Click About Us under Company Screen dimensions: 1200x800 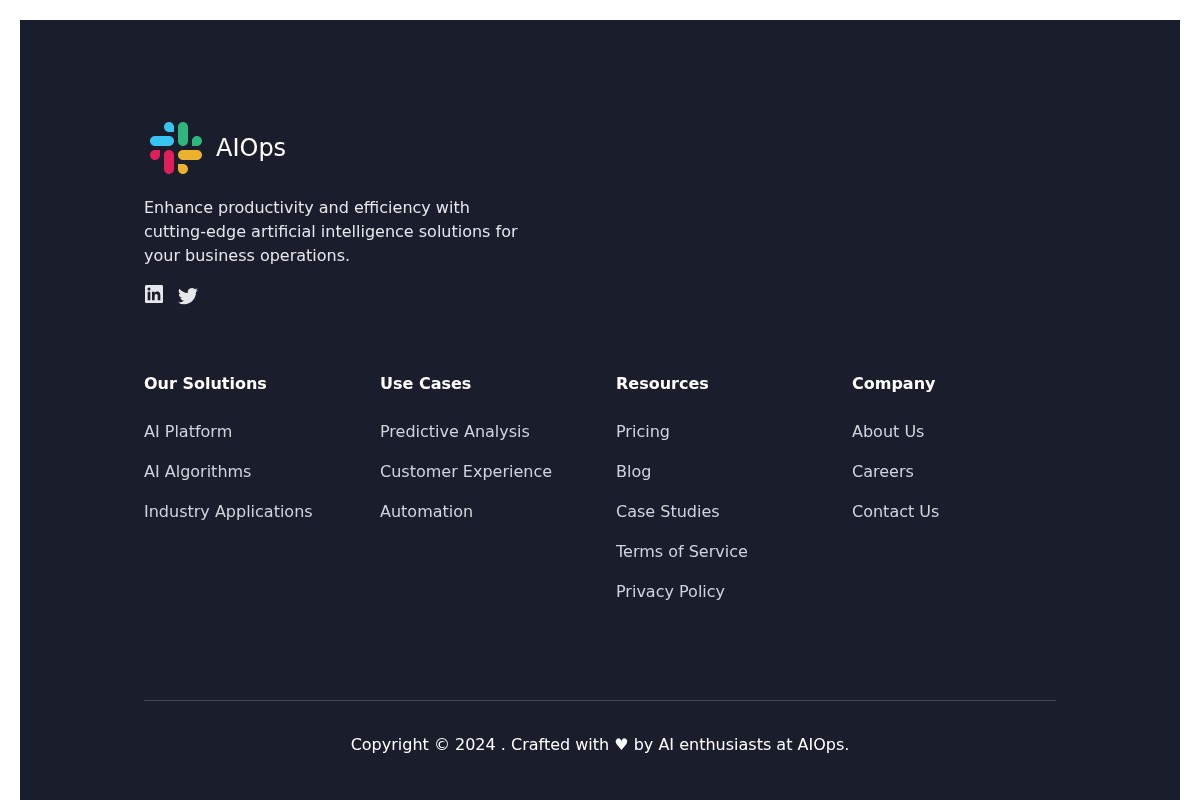[x=888, y=431]
